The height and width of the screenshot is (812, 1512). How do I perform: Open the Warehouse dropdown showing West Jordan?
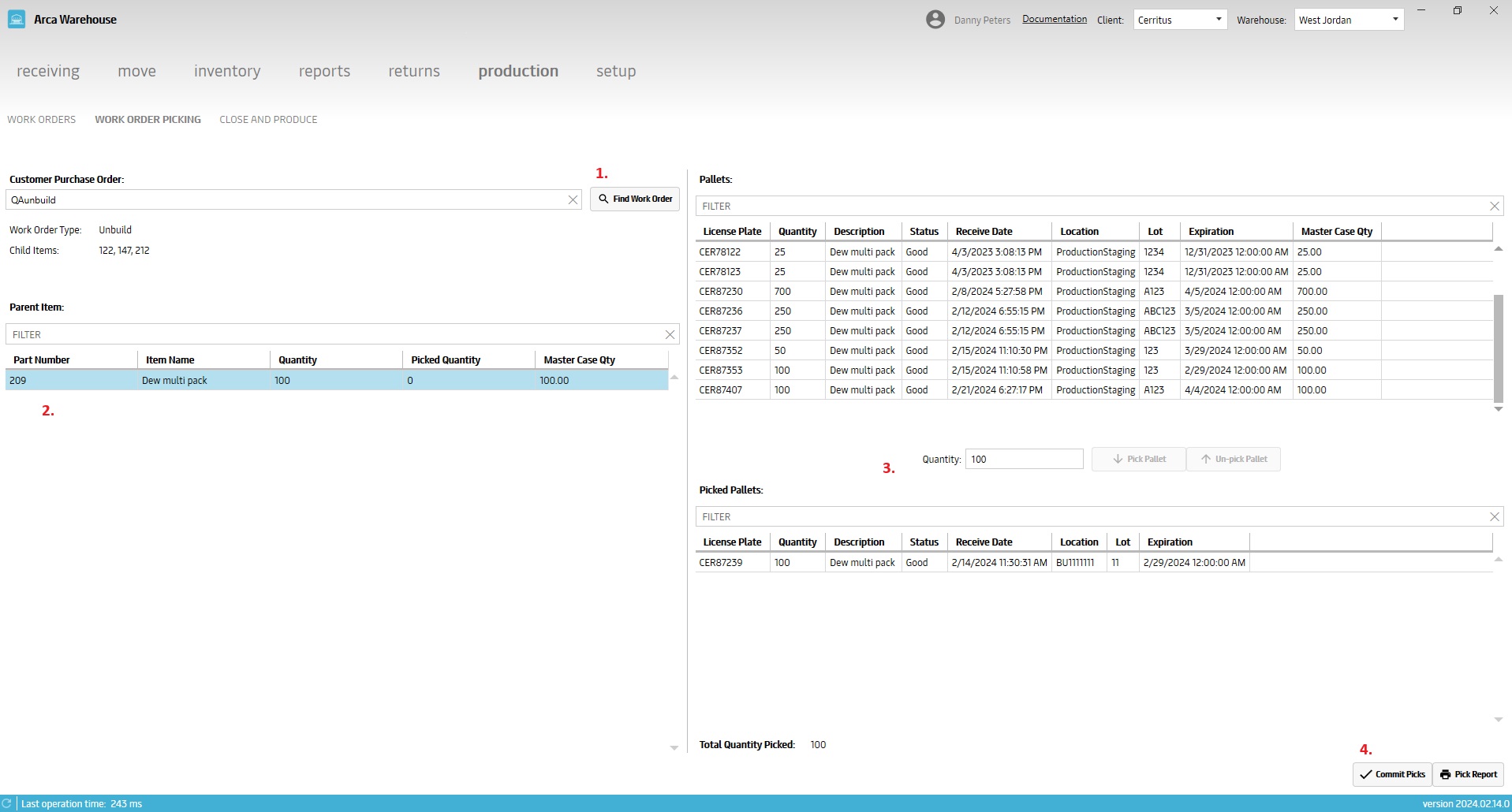pos(1349,20)
